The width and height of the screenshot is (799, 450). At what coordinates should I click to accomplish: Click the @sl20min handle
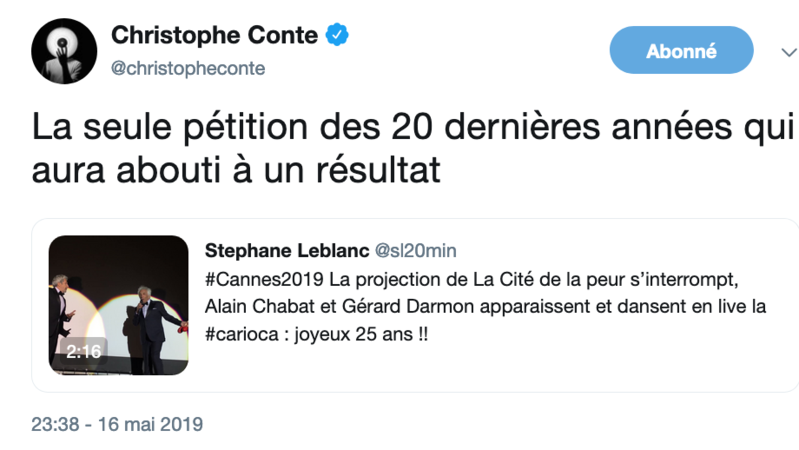415,250
